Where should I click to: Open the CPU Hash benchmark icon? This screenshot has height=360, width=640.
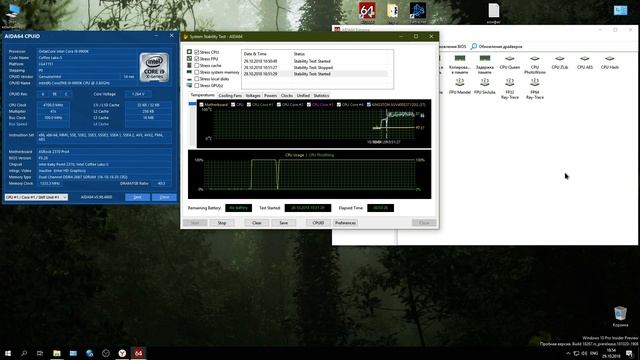point(609,58)
